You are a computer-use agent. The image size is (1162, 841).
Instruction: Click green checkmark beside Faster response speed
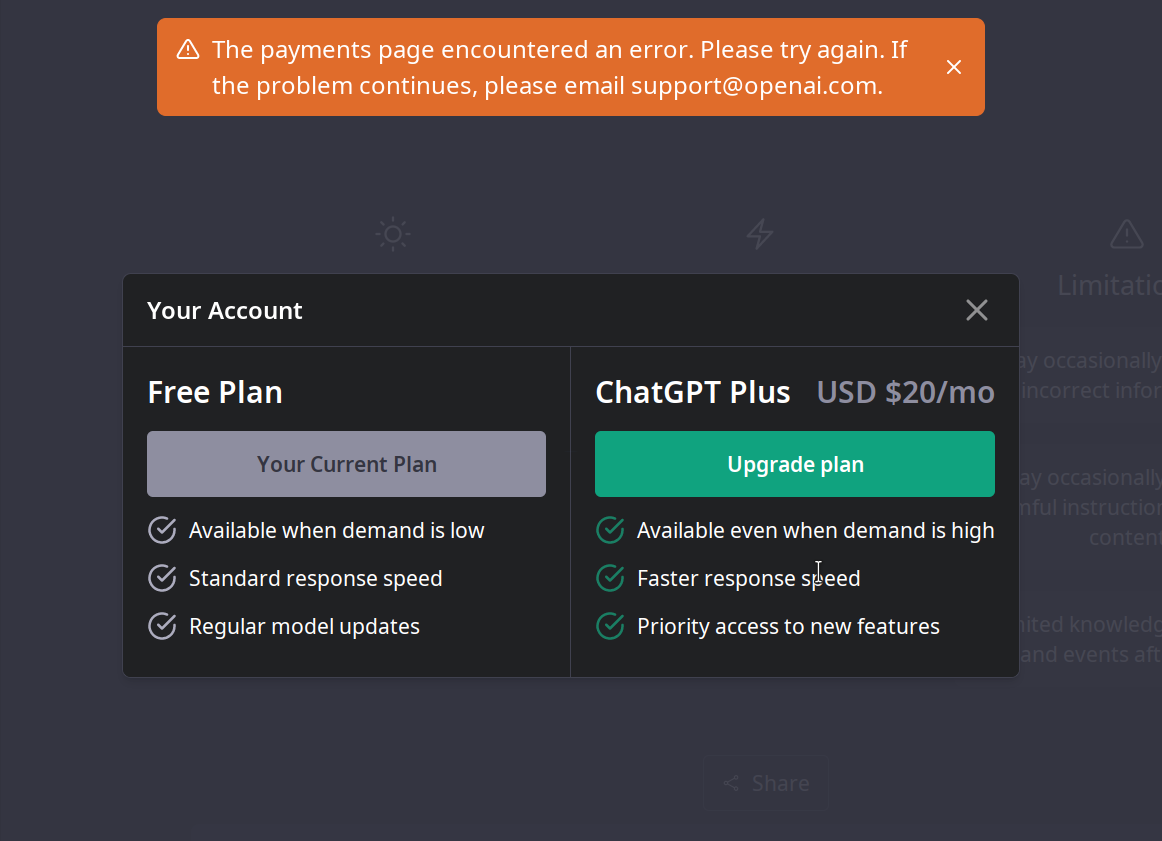click(x=610, y=578)
